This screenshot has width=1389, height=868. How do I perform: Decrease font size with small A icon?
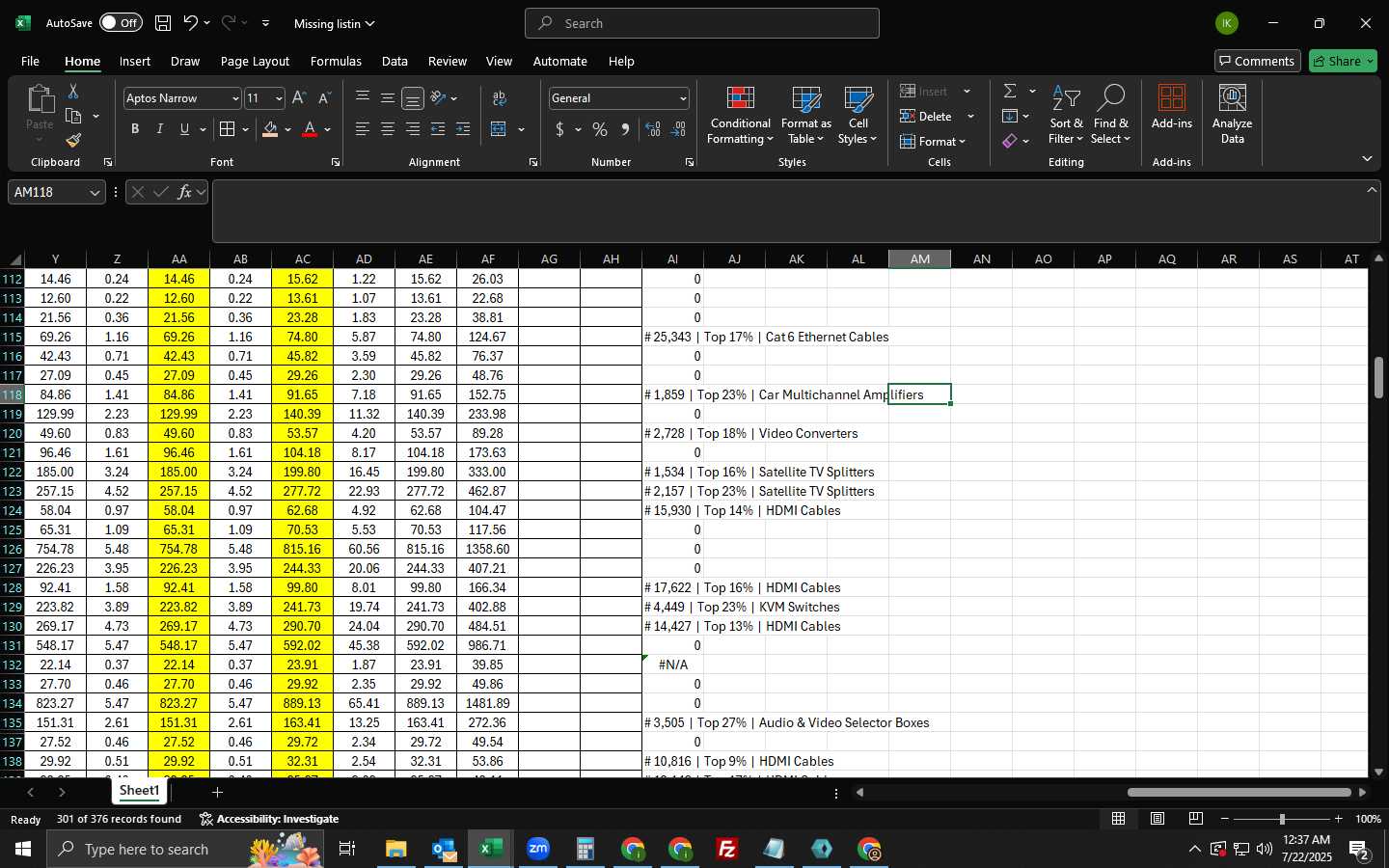[x=324, y=98]
